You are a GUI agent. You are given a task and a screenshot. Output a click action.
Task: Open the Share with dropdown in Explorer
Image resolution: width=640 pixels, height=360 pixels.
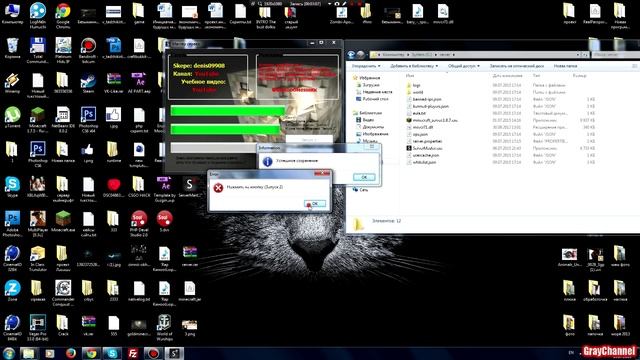[x=464, y=66]
